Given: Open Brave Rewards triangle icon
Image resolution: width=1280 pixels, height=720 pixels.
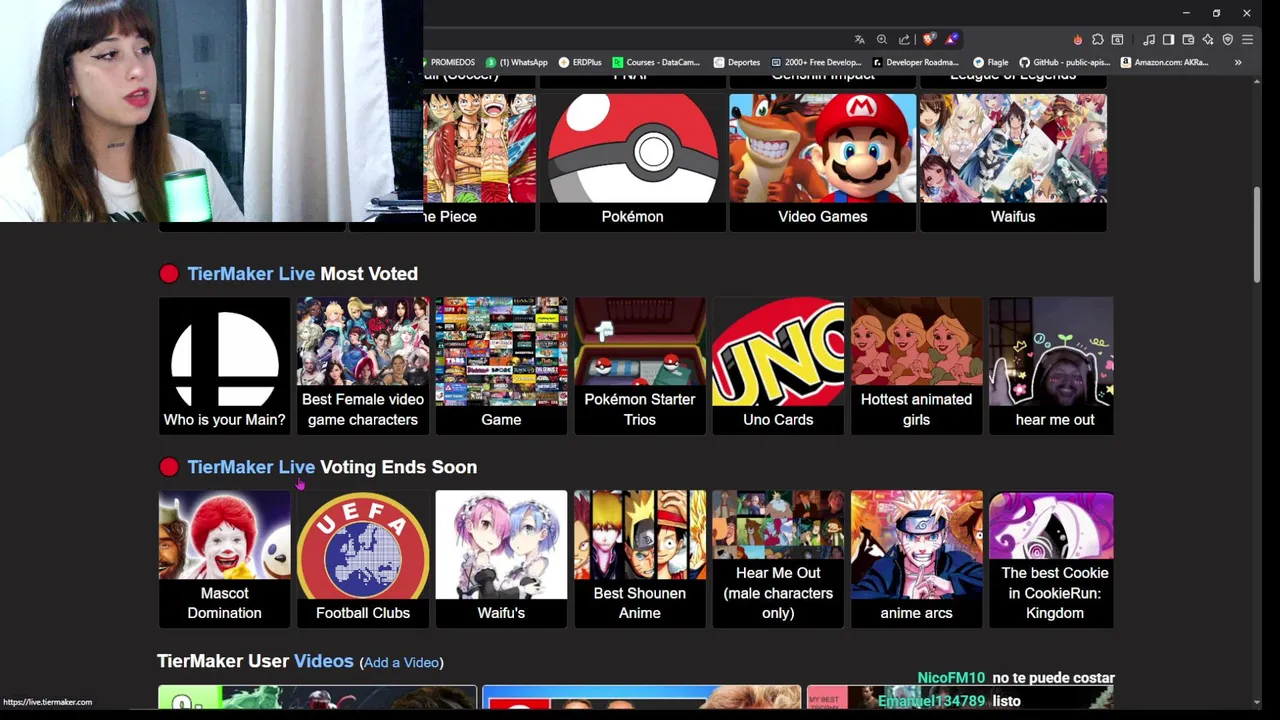Looking at the screenshot, I should pyautogui.click(x=951, y=40).
